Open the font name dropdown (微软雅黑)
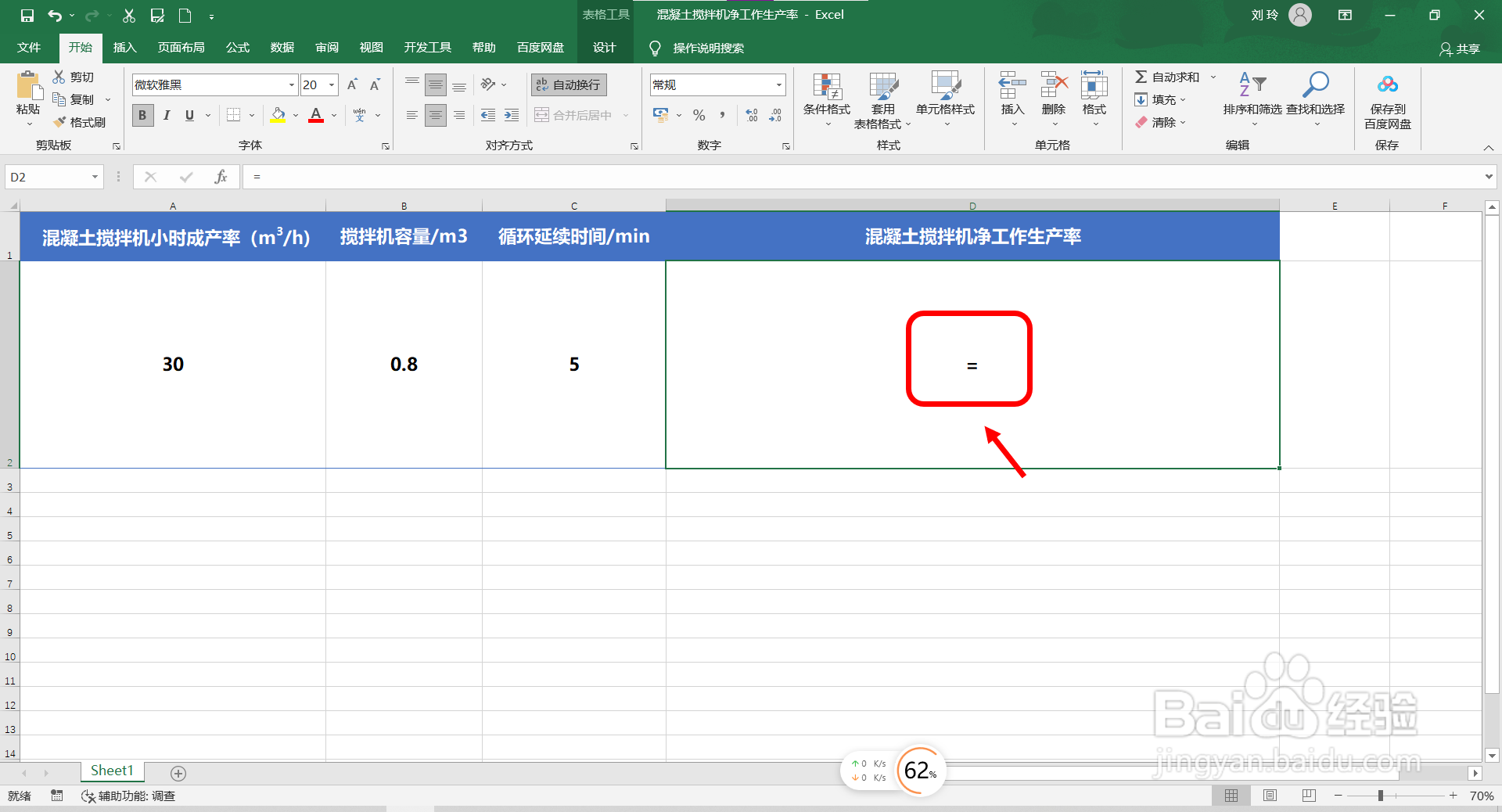 [292, 84]
